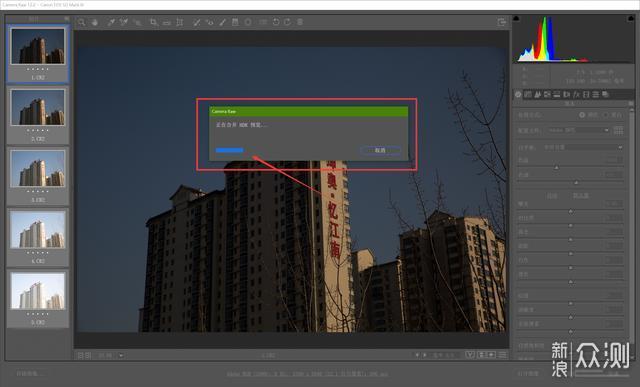Screen dimensions: 640x387
Task: Click the Temperature slider handle
Action: pyautogui.click(x=556, y=167)
